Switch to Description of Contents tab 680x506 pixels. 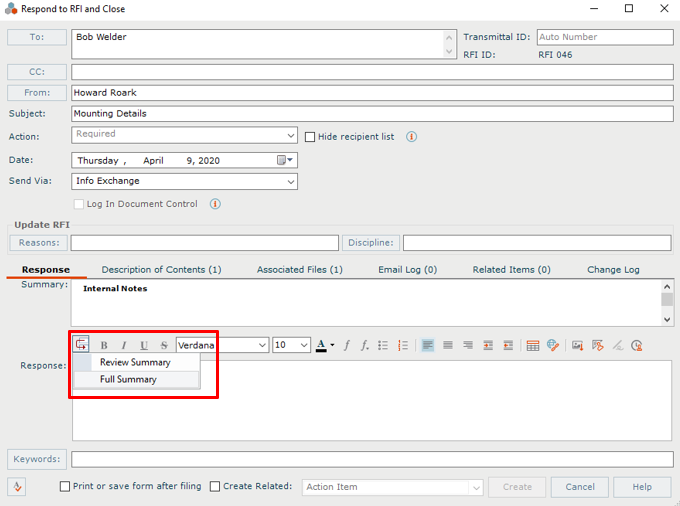161,270
